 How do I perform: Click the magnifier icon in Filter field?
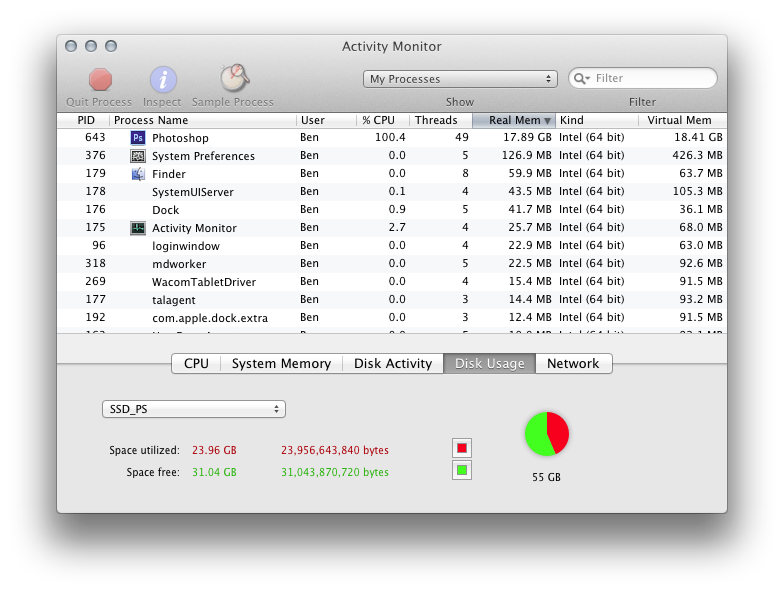(x=581, y=78)
